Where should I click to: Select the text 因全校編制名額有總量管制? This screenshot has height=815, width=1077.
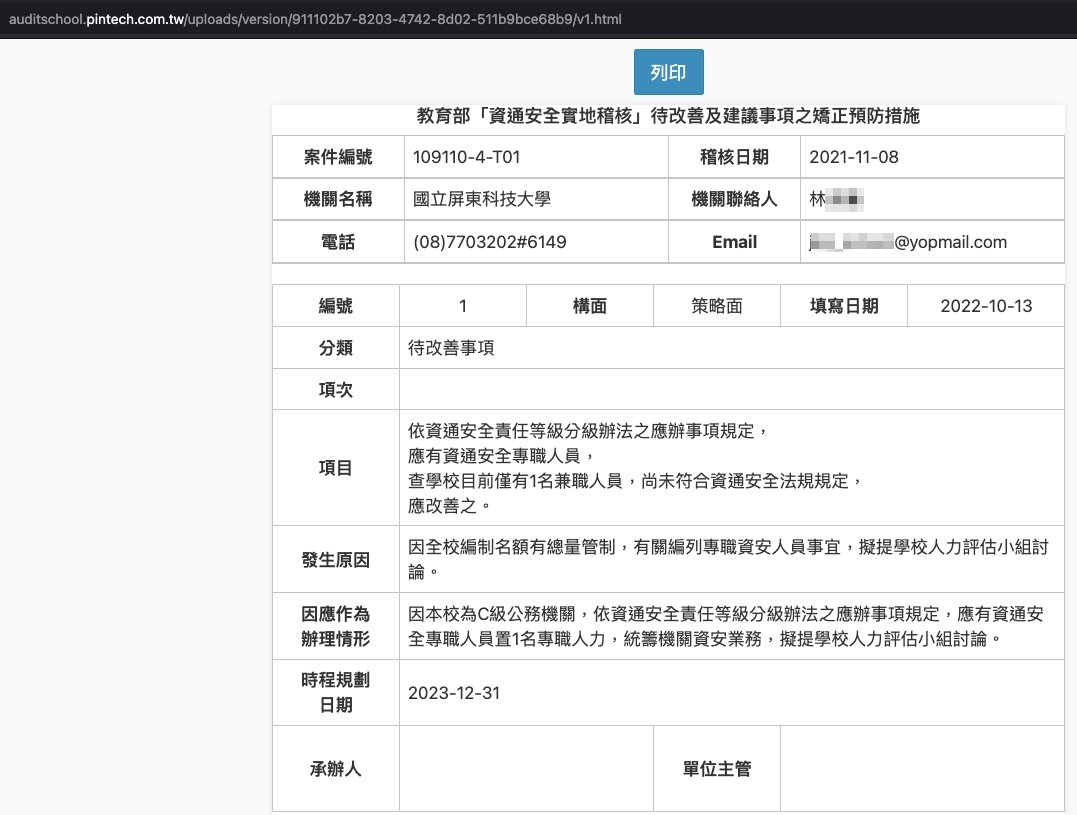(x=512, y=547)
